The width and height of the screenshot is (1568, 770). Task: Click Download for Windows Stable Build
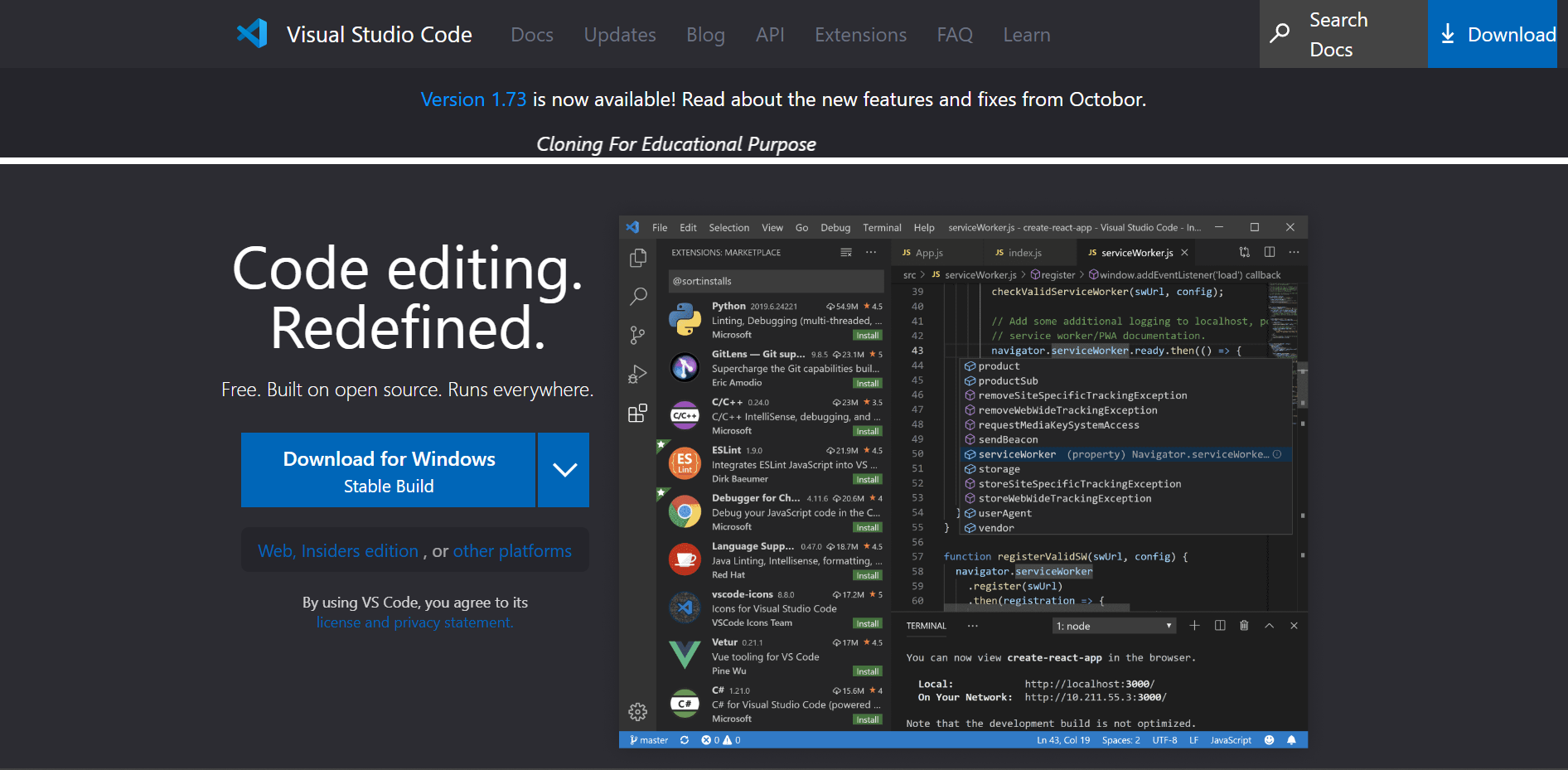point(388,470)
